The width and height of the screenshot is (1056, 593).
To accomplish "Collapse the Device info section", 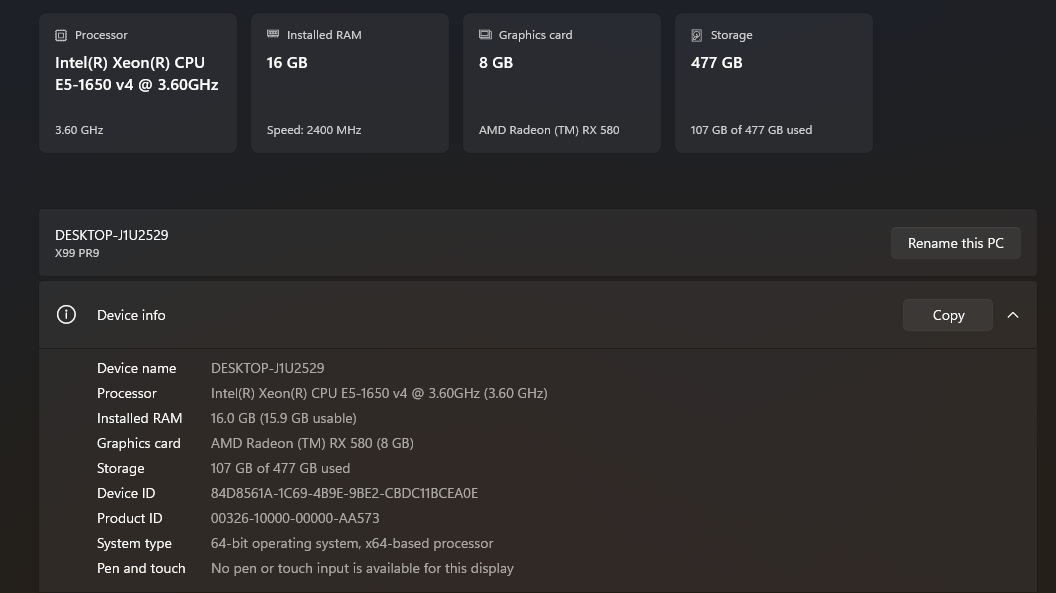I will click(x=1013, y=315).
